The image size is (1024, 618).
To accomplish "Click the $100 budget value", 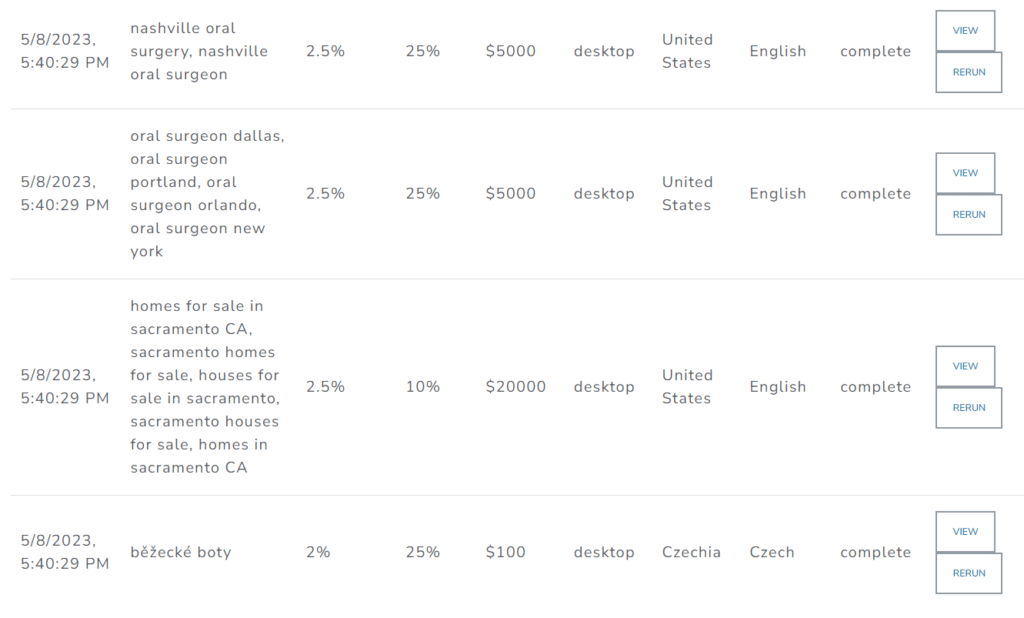I will (x=505, y=553).
